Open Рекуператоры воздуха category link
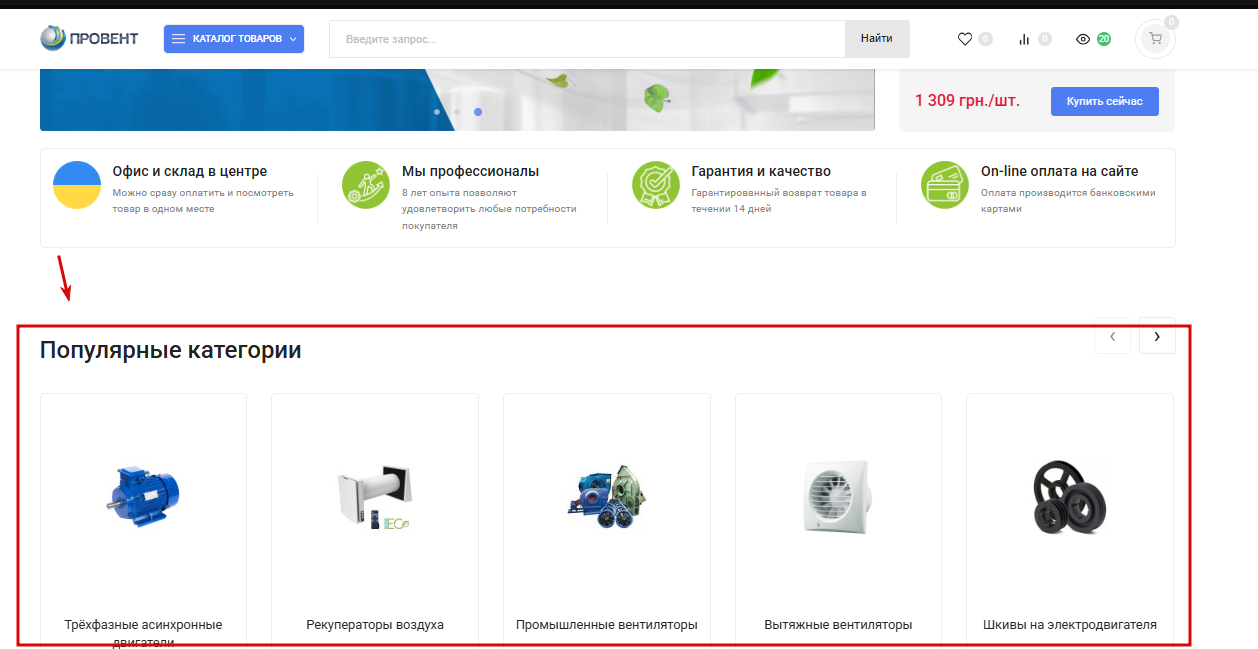Screen dimensions: 1258x649 click(375, 625)
